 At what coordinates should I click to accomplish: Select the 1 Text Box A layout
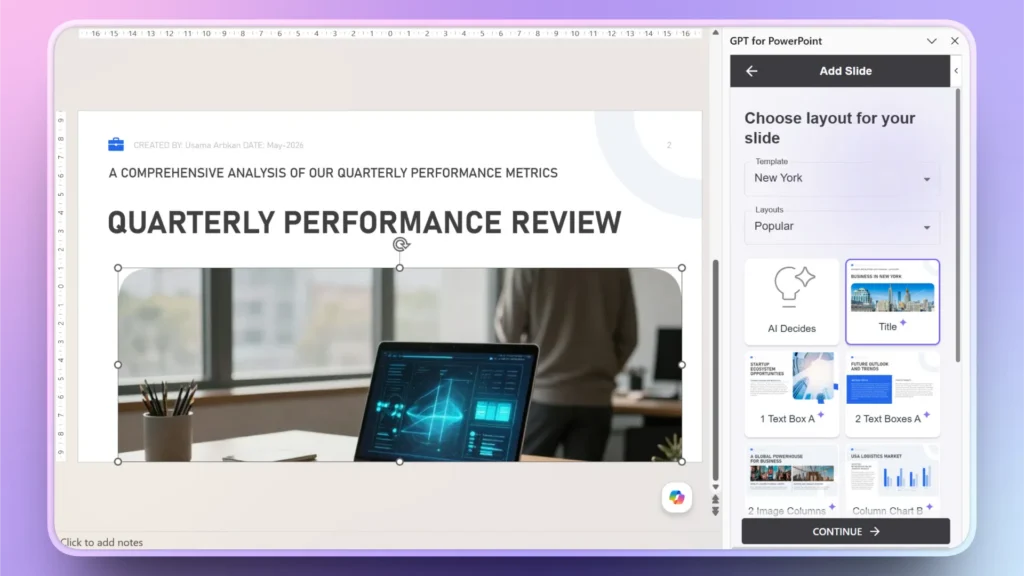(792, 393)
